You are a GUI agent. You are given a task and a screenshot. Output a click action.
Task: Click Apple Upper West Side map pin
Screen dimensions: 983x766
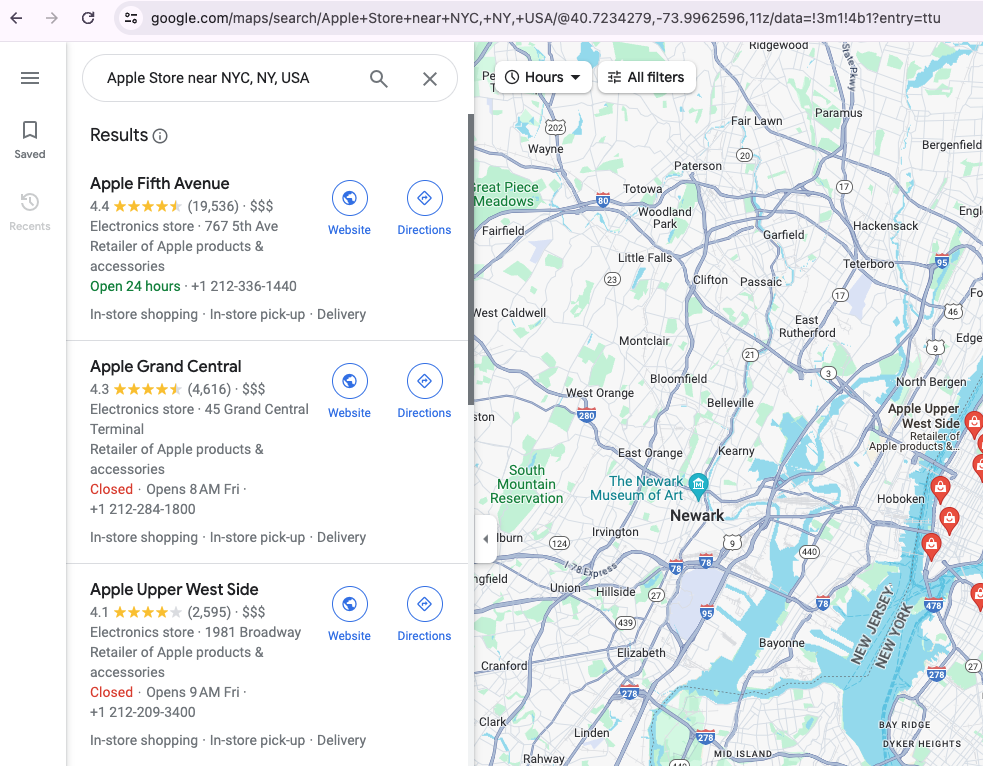coord(973,423)
